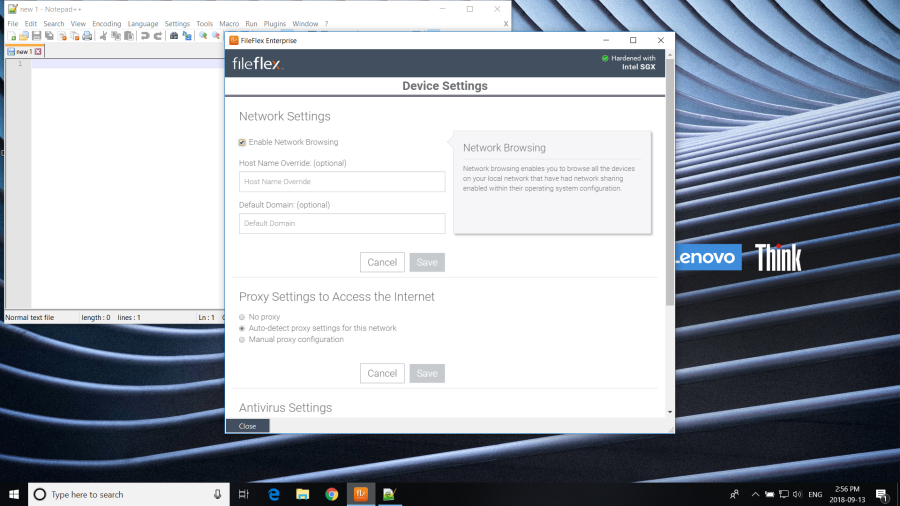This screenshot has width=900, height=506.
Task: Click Cancel under Network Settings
Action: (382, 262)
